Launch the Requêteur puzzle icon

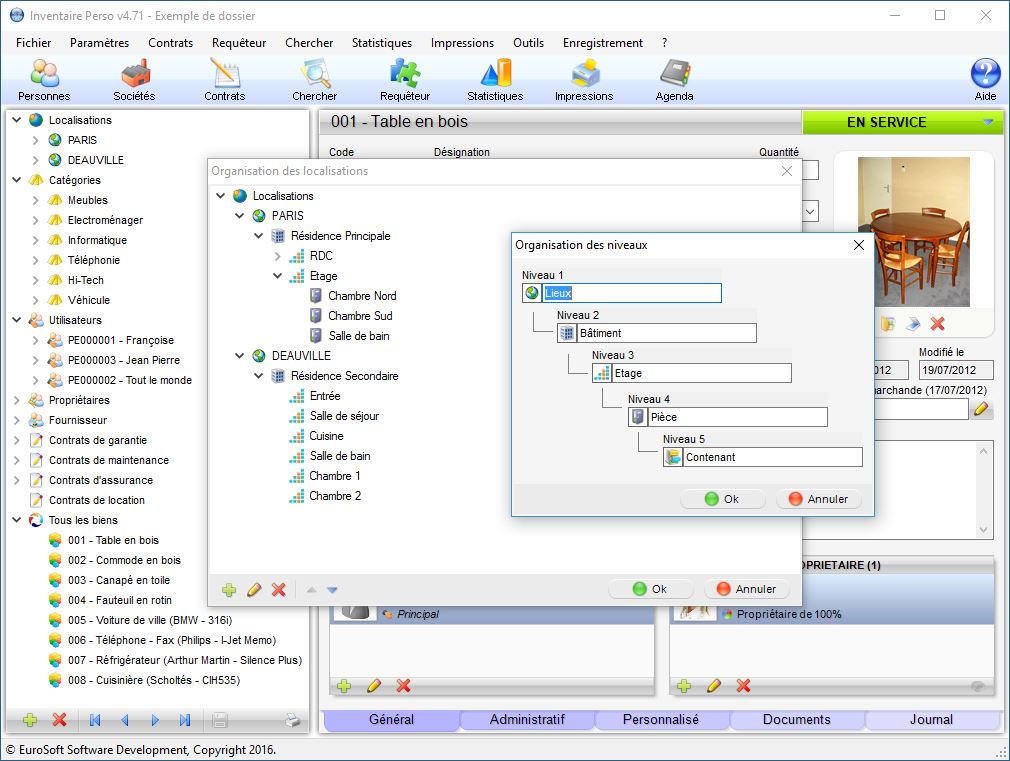tap(405, 76)
